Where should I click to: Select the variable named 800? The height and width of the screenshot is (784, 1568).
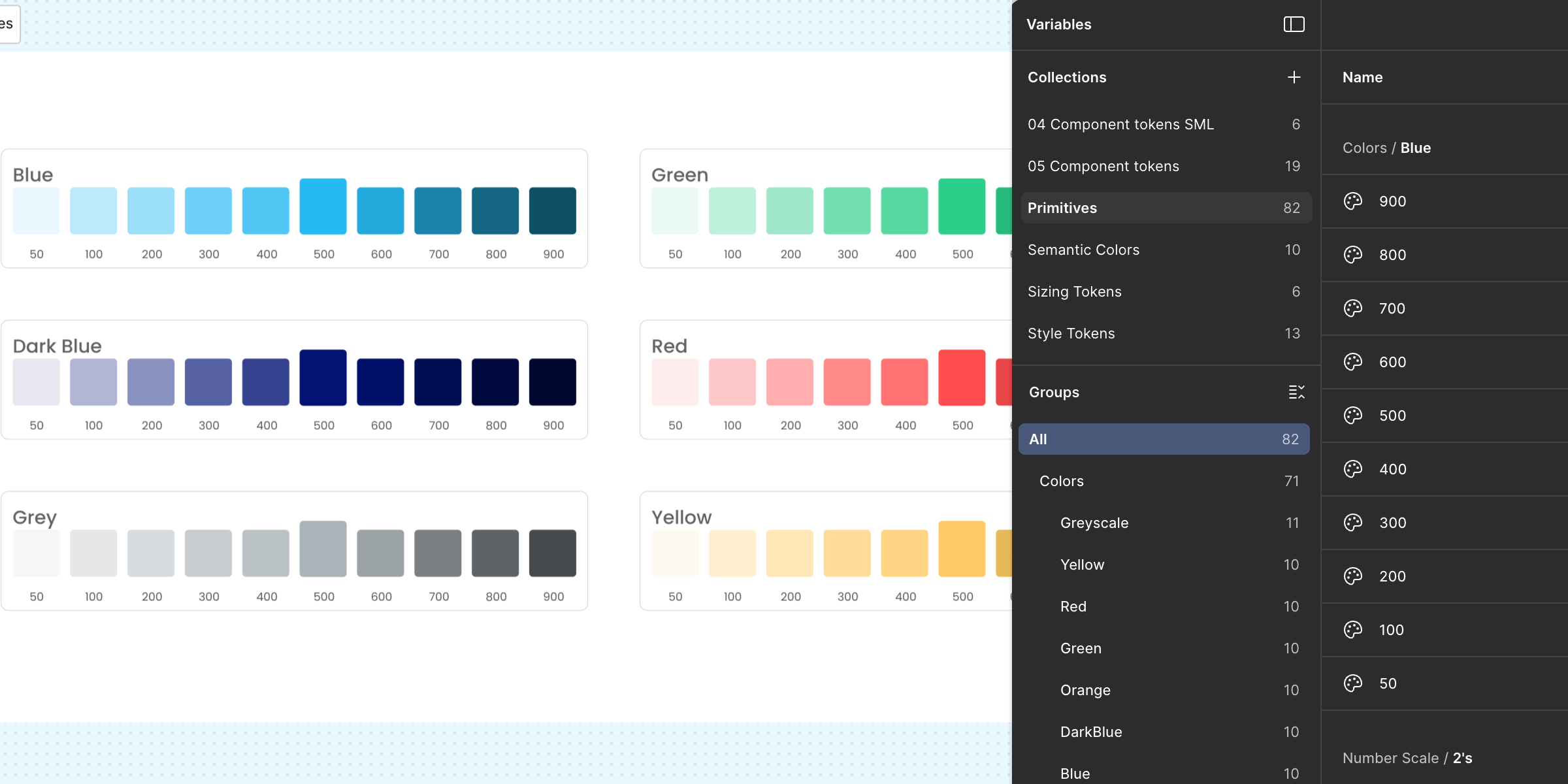1393,255
